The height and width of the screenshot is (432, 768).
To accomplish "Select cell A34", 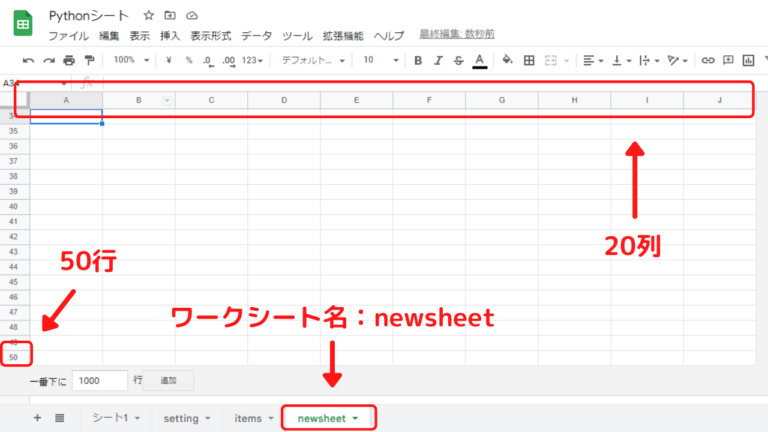I will point(66,117).
